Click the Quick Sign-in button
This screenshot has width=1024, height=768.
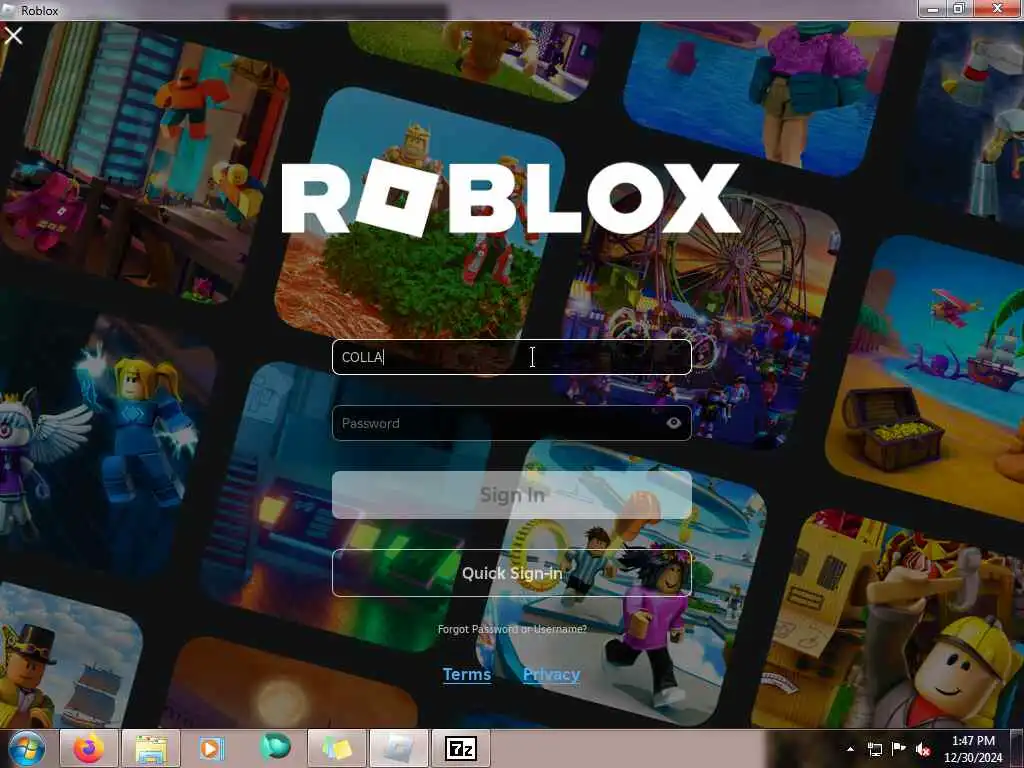(511, 573)
